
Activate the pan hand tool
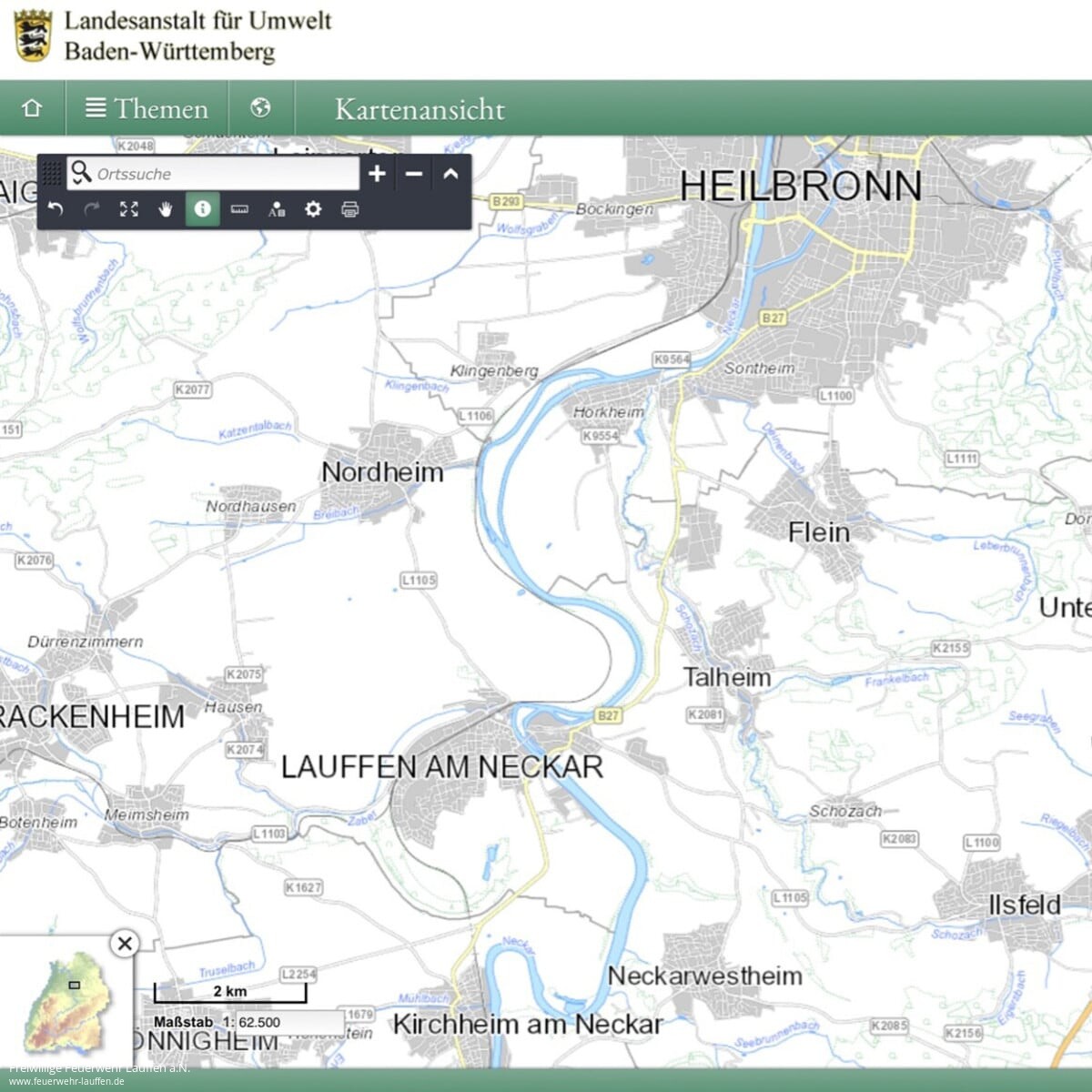166,209
